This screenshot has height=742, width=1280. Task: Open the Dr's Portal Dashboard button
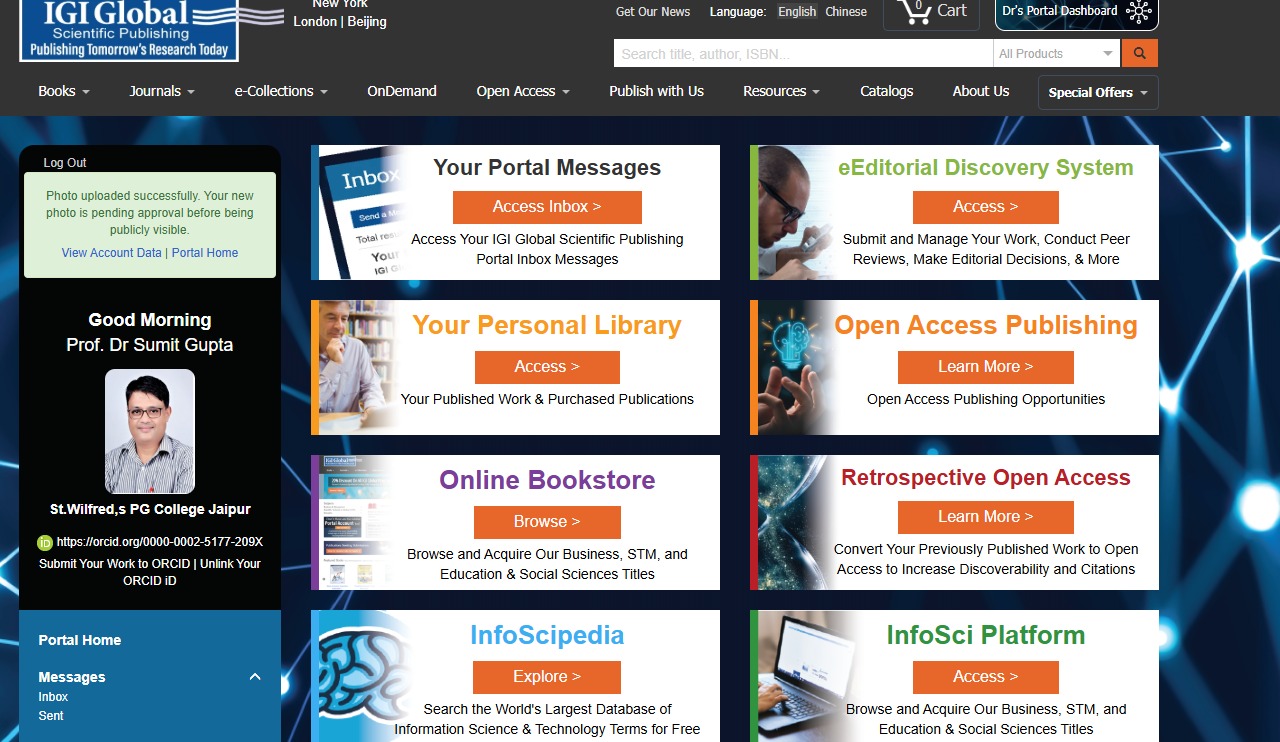click(1076, 13)
